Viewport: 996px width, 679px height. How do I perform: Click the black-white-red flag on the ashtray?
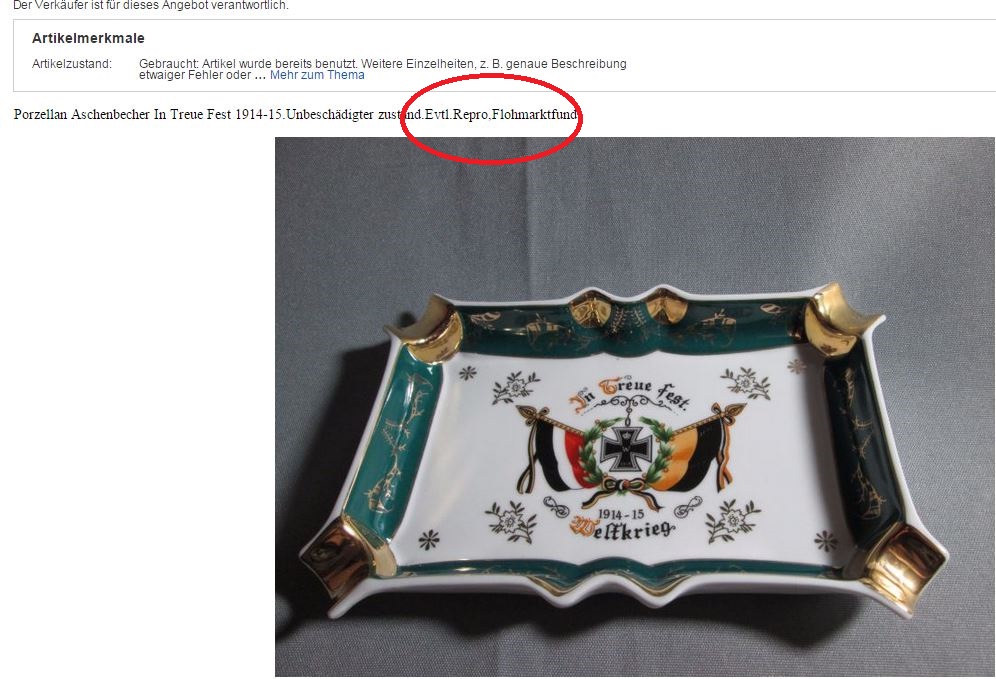551,454
